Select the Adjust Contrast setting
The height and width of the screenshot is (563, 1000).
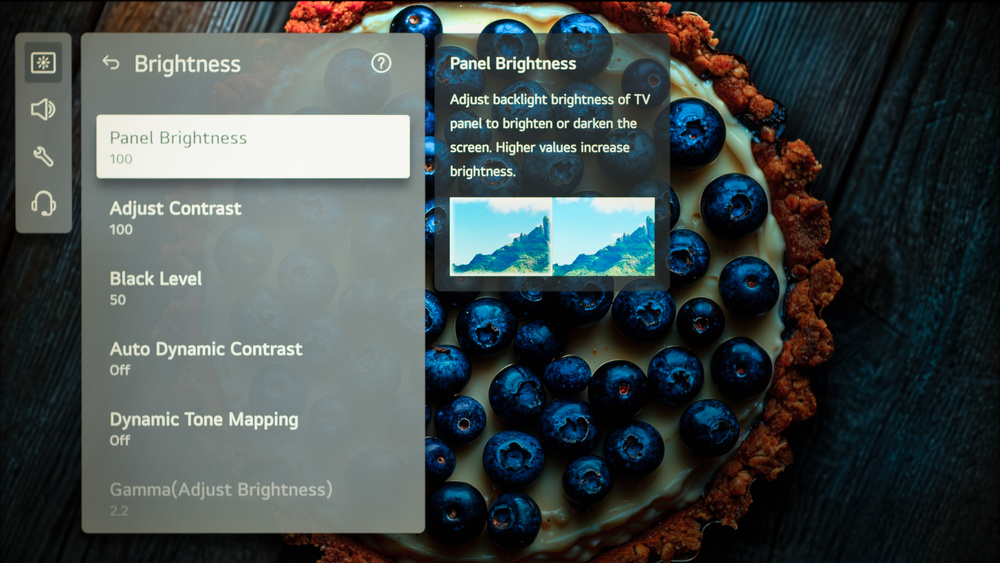pos(253,217)
